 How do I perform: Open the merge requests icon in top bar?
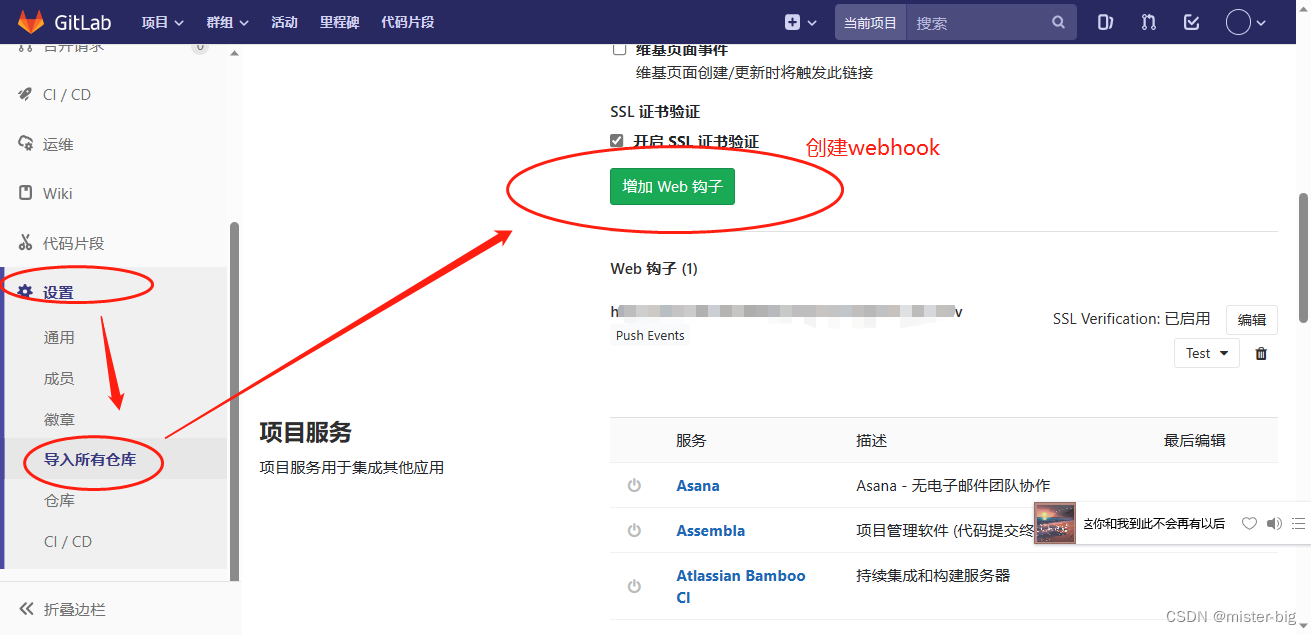coord(1147,21)
